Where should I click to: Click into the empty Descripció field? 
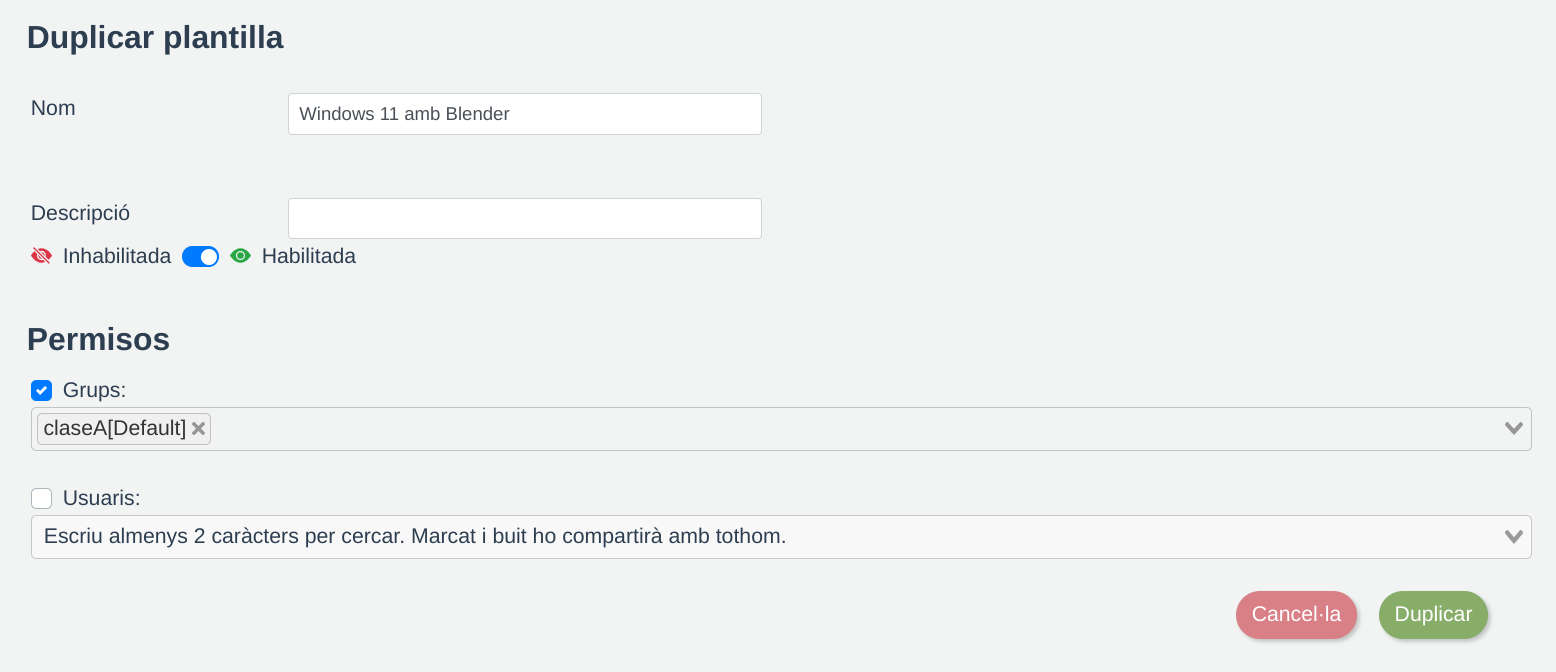point(524,219)
